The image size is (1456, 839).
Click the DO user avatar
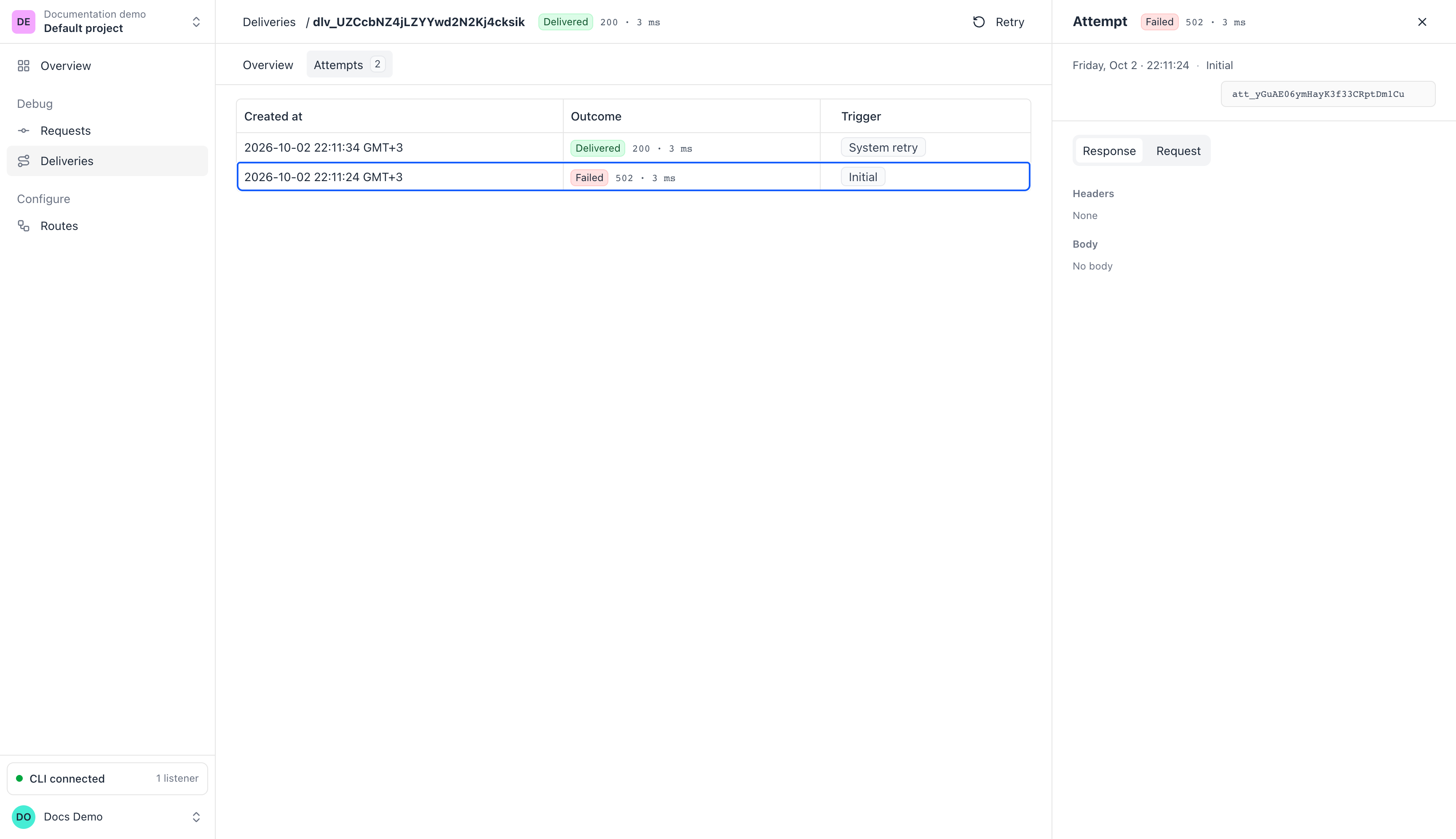24,817
